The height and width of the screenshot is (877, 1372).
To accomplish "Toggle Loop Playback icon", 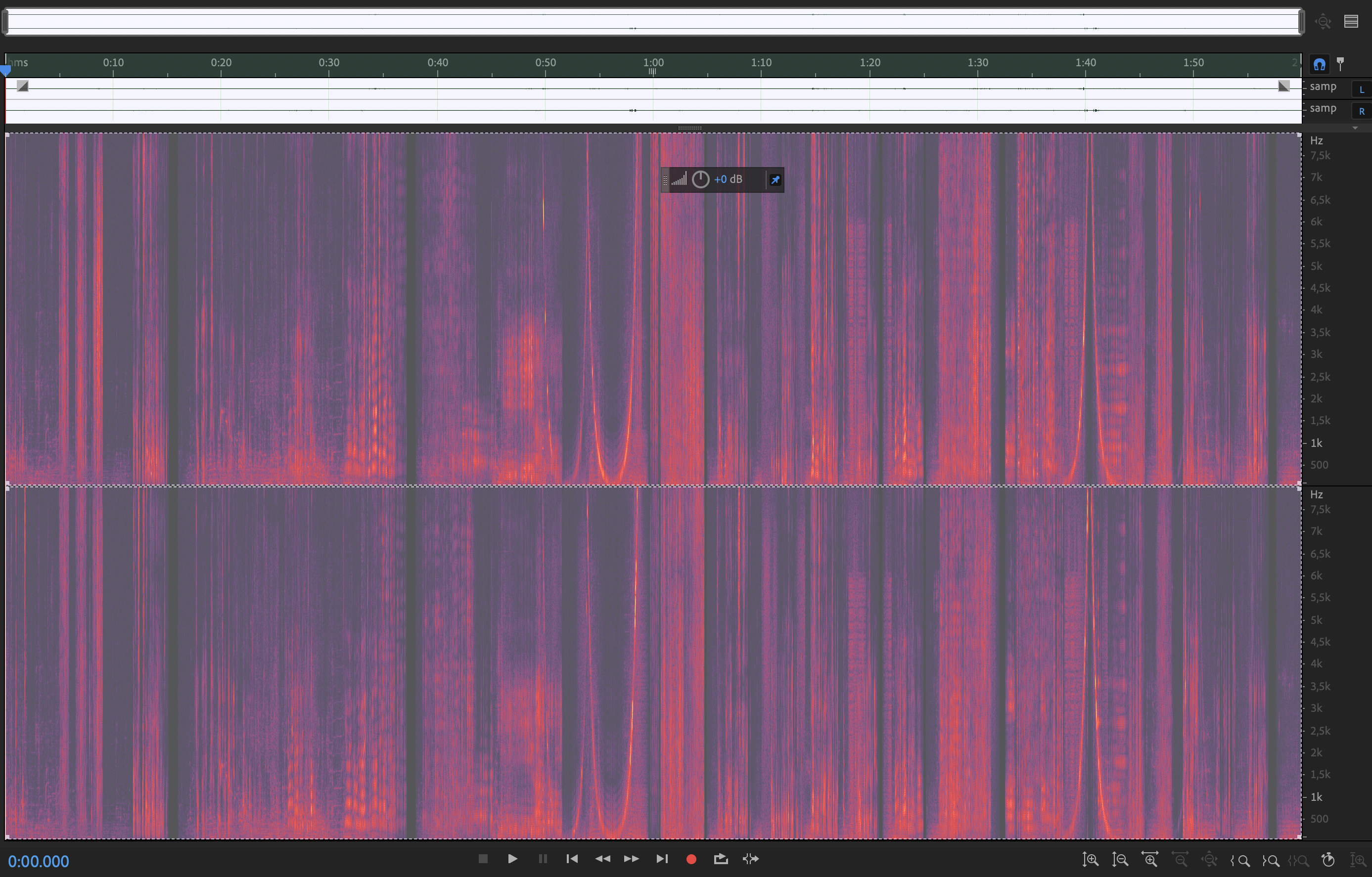I will pos(721,859).
